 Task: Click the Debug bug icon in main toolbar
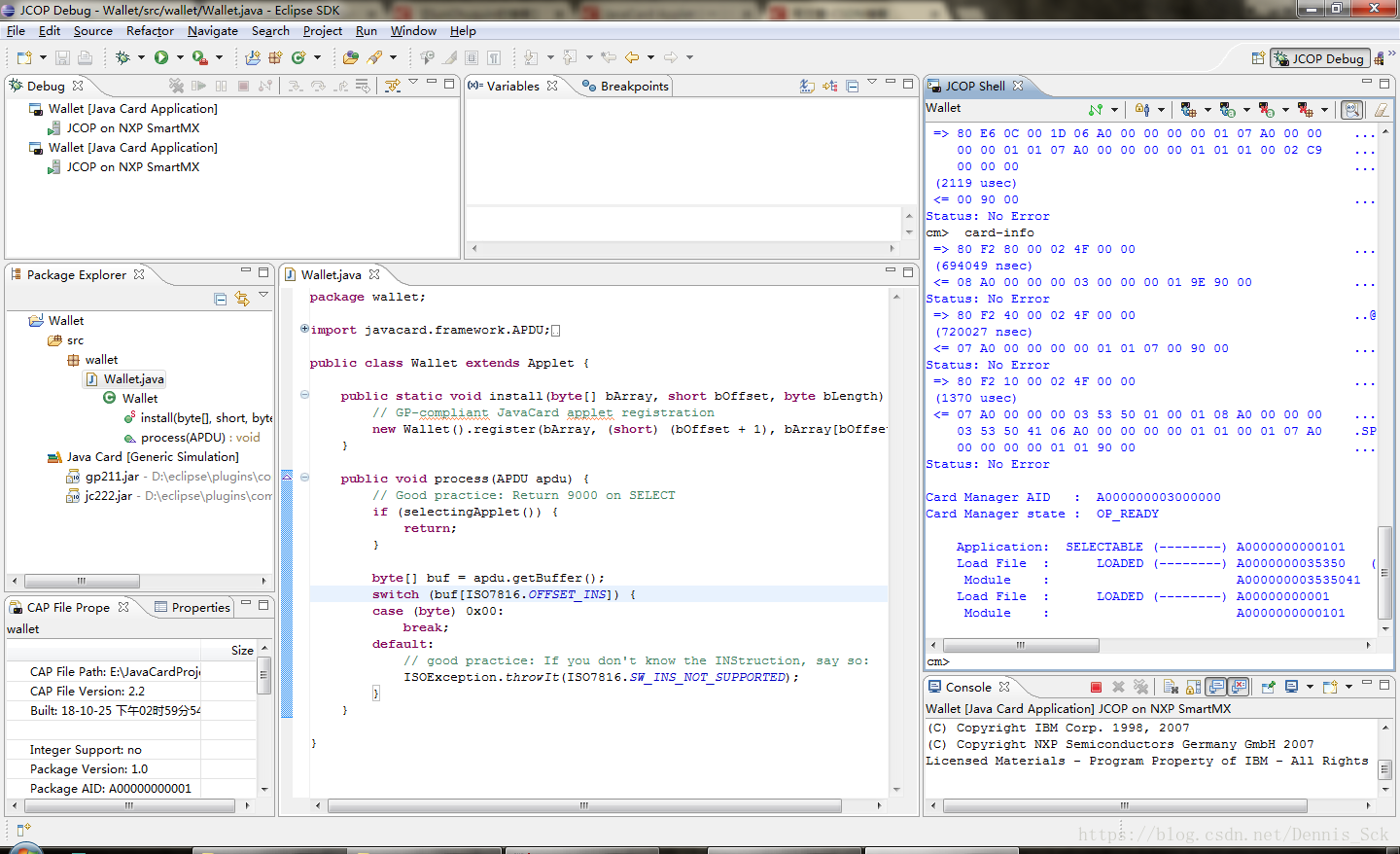tap(122, 58)
